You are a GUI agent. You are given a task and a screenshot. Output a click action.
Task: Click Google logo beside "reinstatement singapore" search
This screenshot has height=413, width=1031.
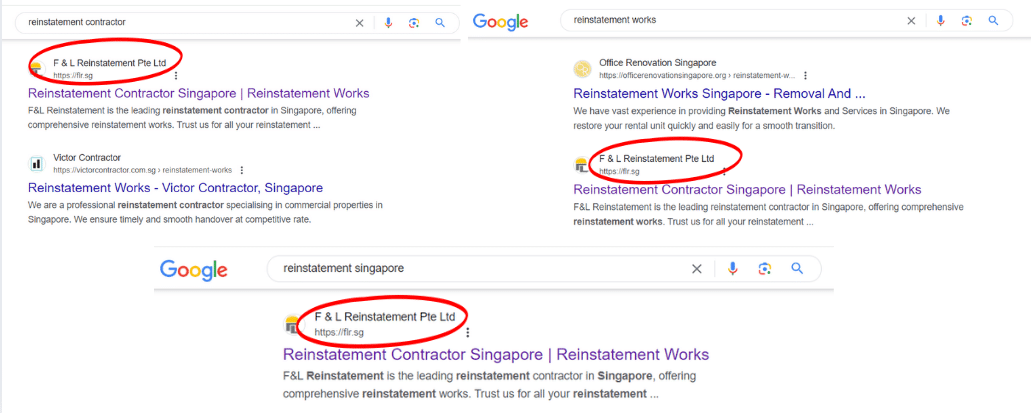click(x=194, y=270)
